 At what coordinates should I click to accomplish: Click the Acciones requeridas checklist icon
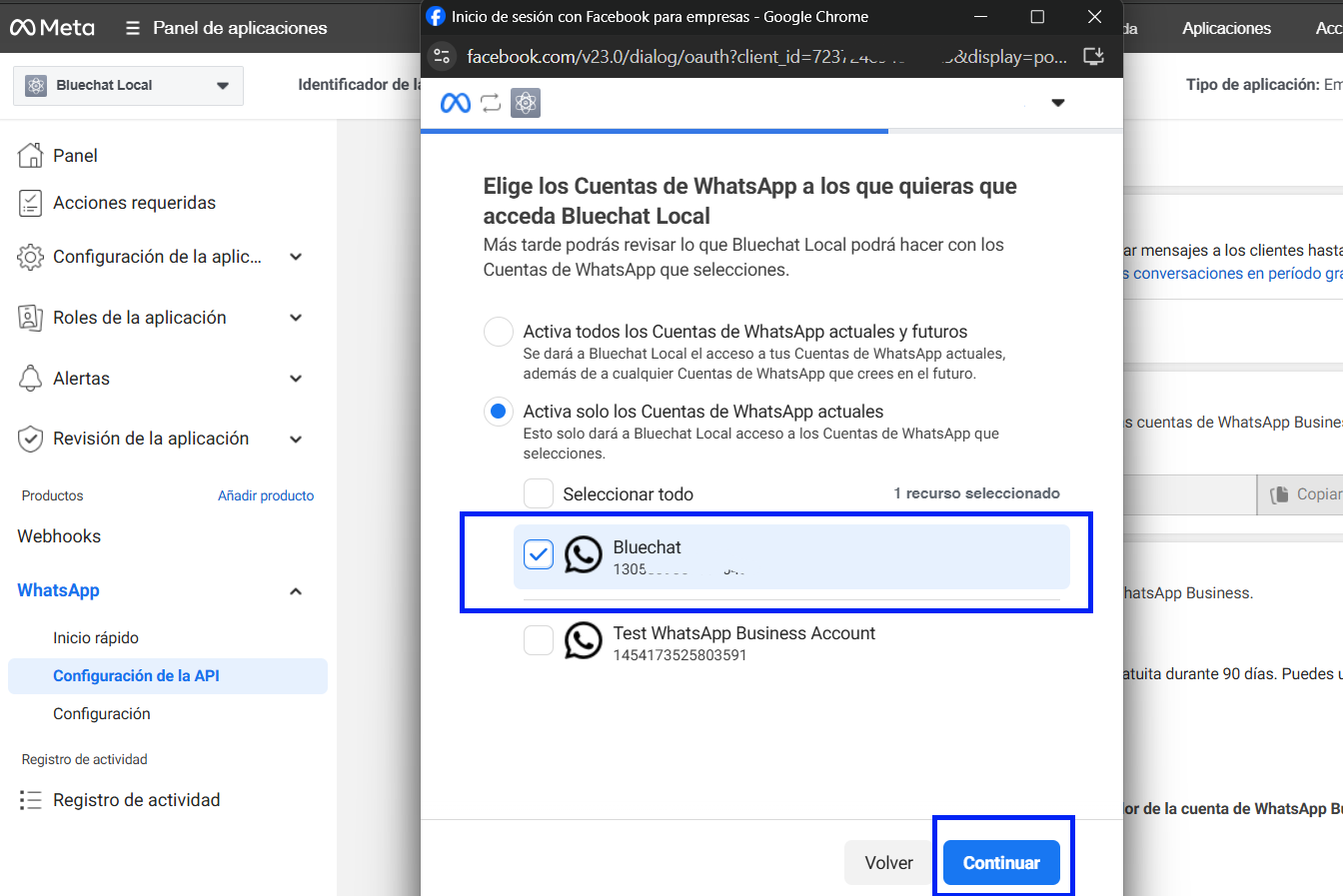(x=31, y=203)
